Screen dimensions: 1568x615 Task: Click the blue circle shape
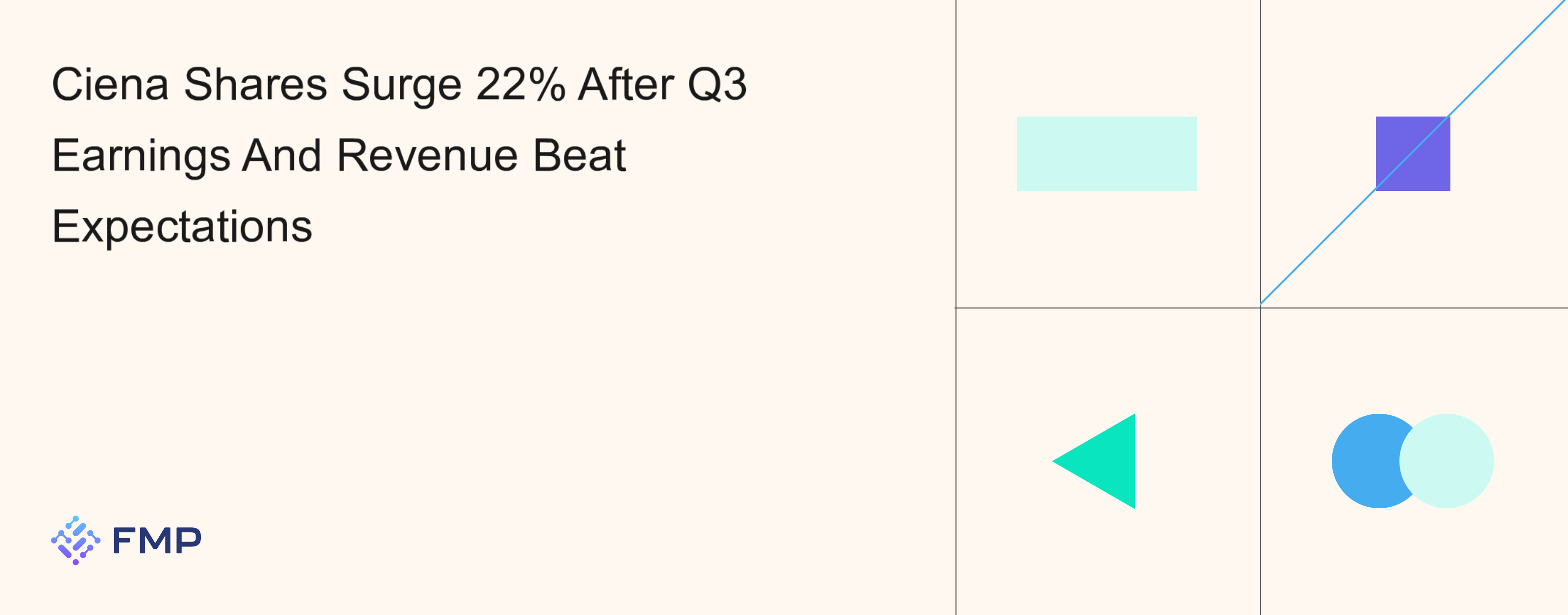click(1364, 461)
